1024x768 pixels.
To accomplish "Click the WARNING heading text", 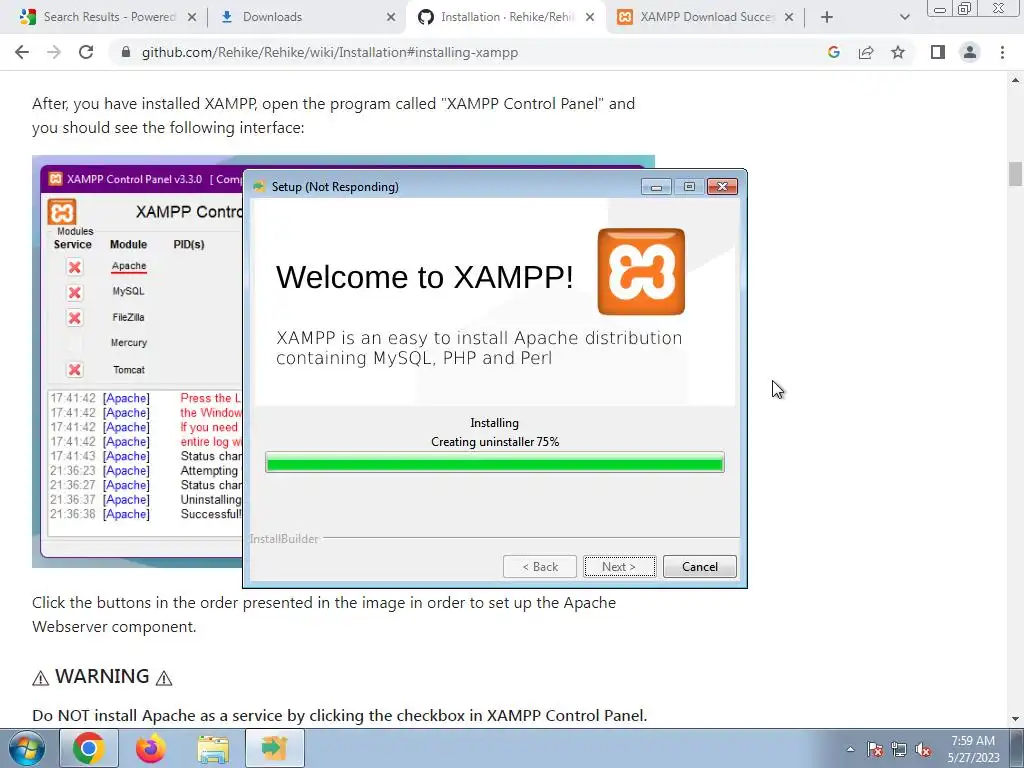I will [x=102, y=676].
